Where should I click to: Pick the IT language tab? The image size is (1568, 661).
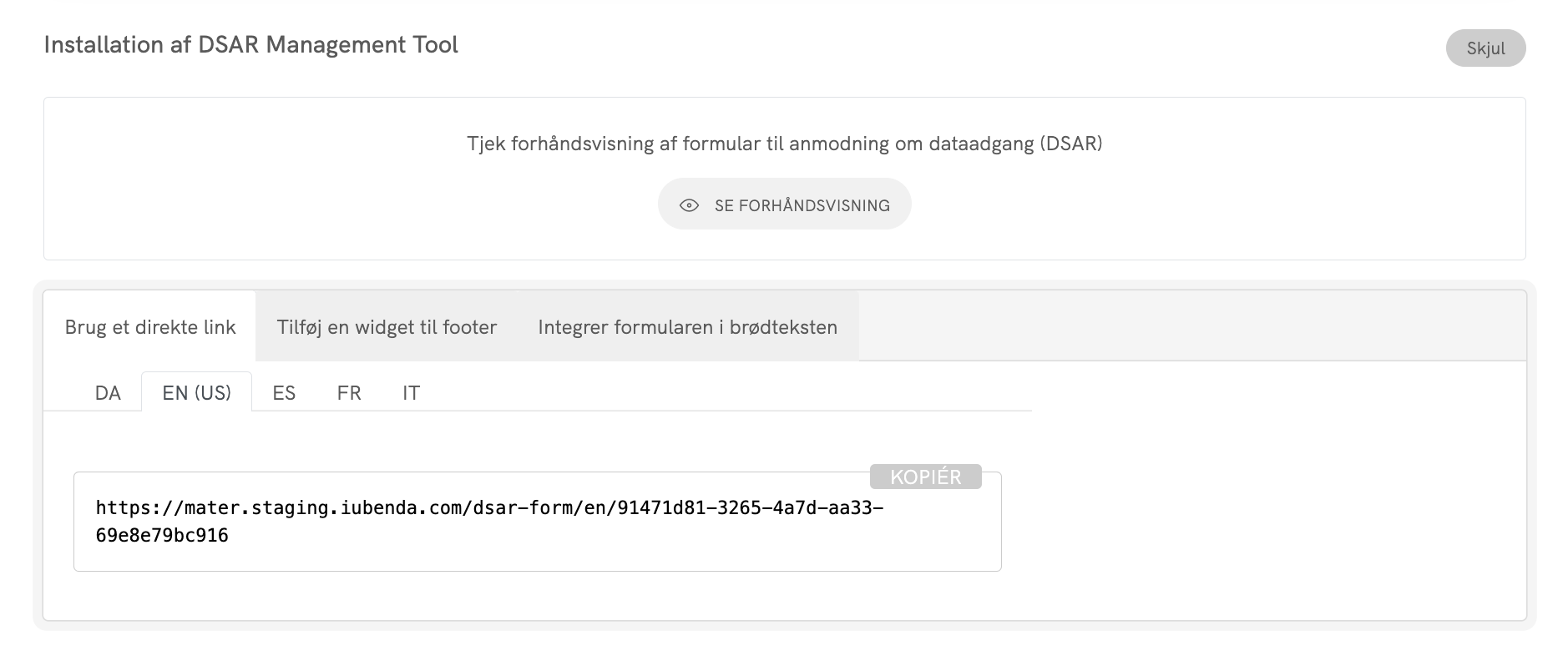pos(411,393)
